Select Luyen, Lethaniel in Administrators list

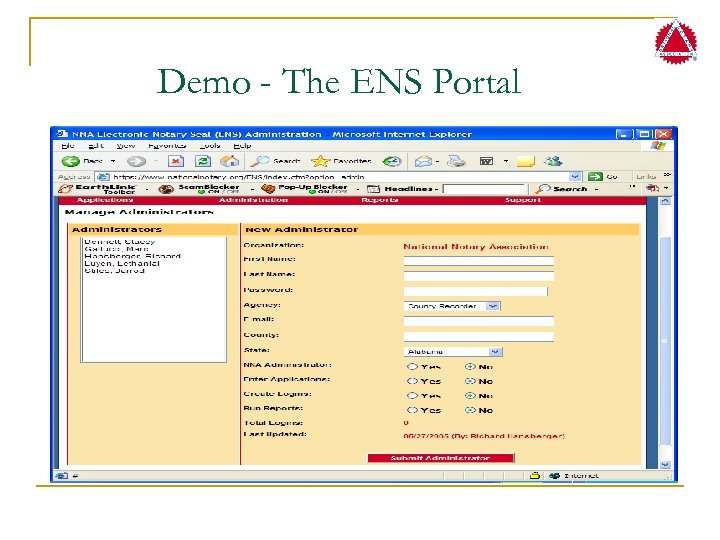pyautogui.click(x=122, y=264)
